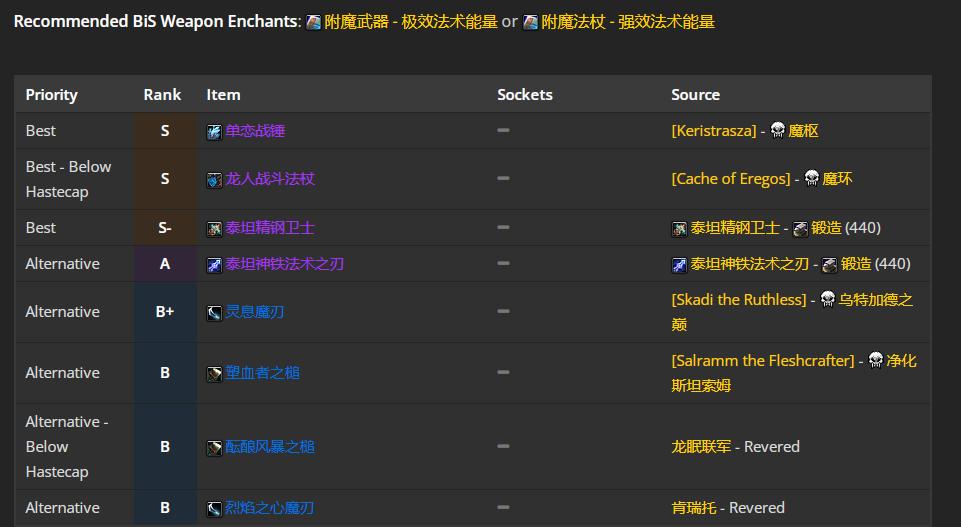Follow the 龙眠联军 reputation source link
This screenshot has height=527, width=961.
tap(700, 447)
